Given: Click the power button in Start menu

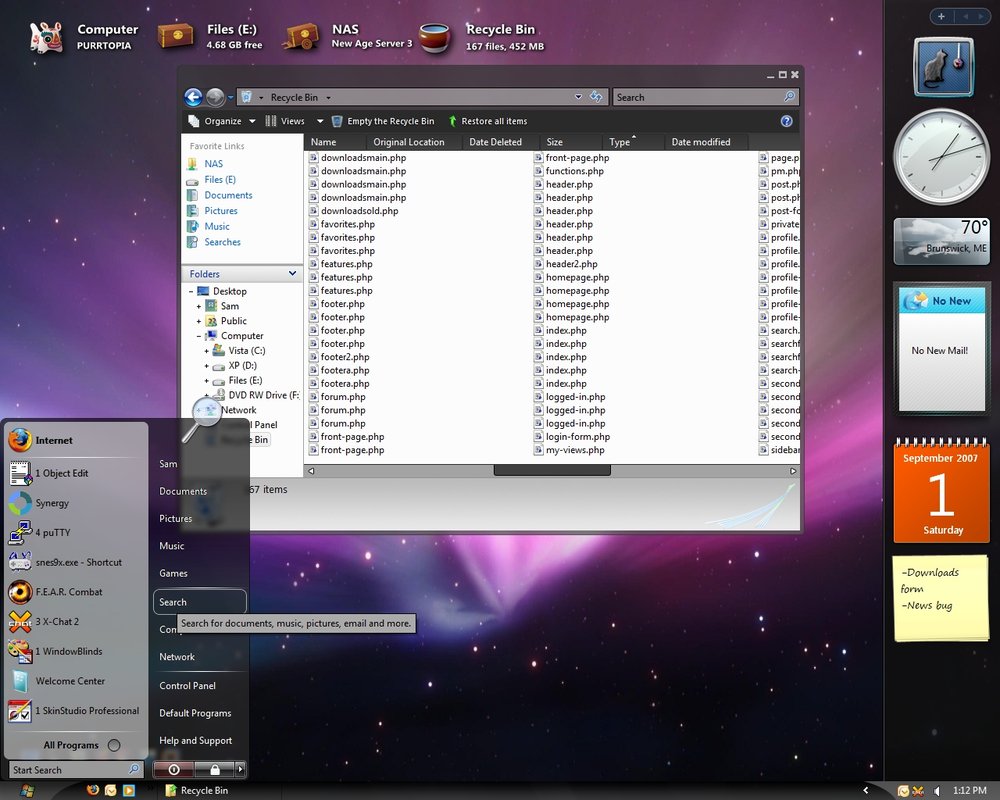Looking at the screenshot, I should [174, 769].
